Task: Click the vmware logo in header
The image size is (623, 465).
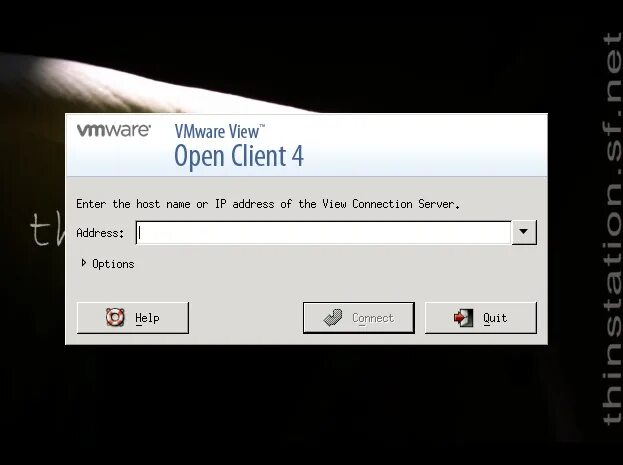Action: (114, 130)
